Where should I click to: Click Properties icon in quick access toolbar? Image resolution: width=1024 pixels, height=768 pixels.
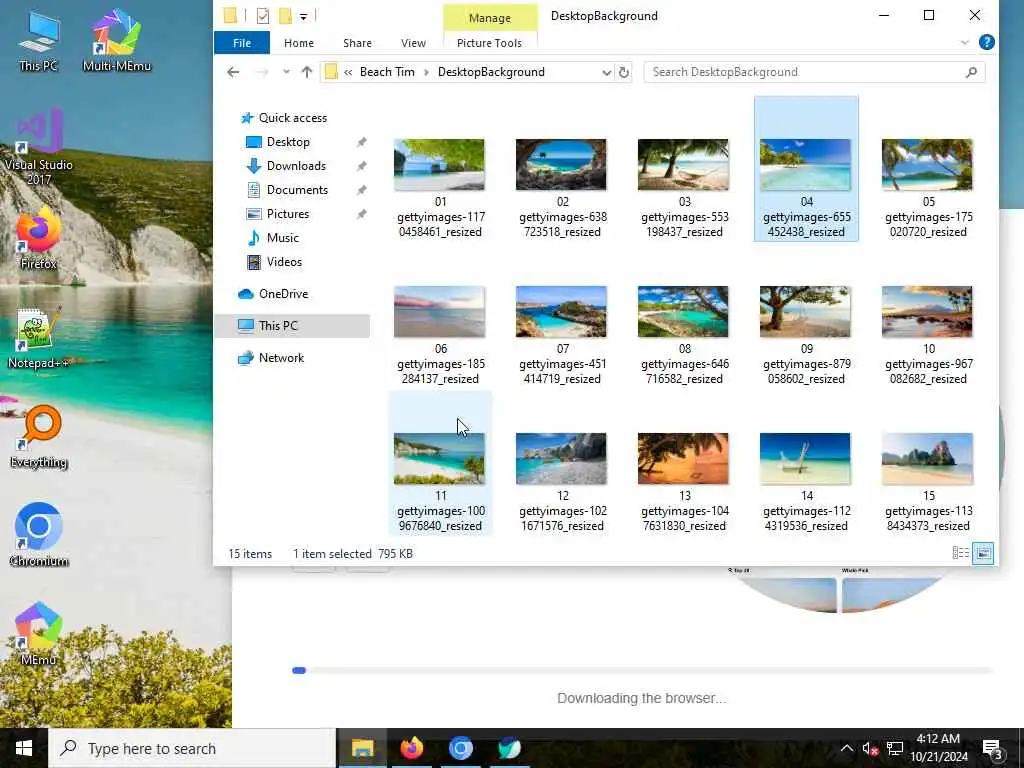[263, 16]
